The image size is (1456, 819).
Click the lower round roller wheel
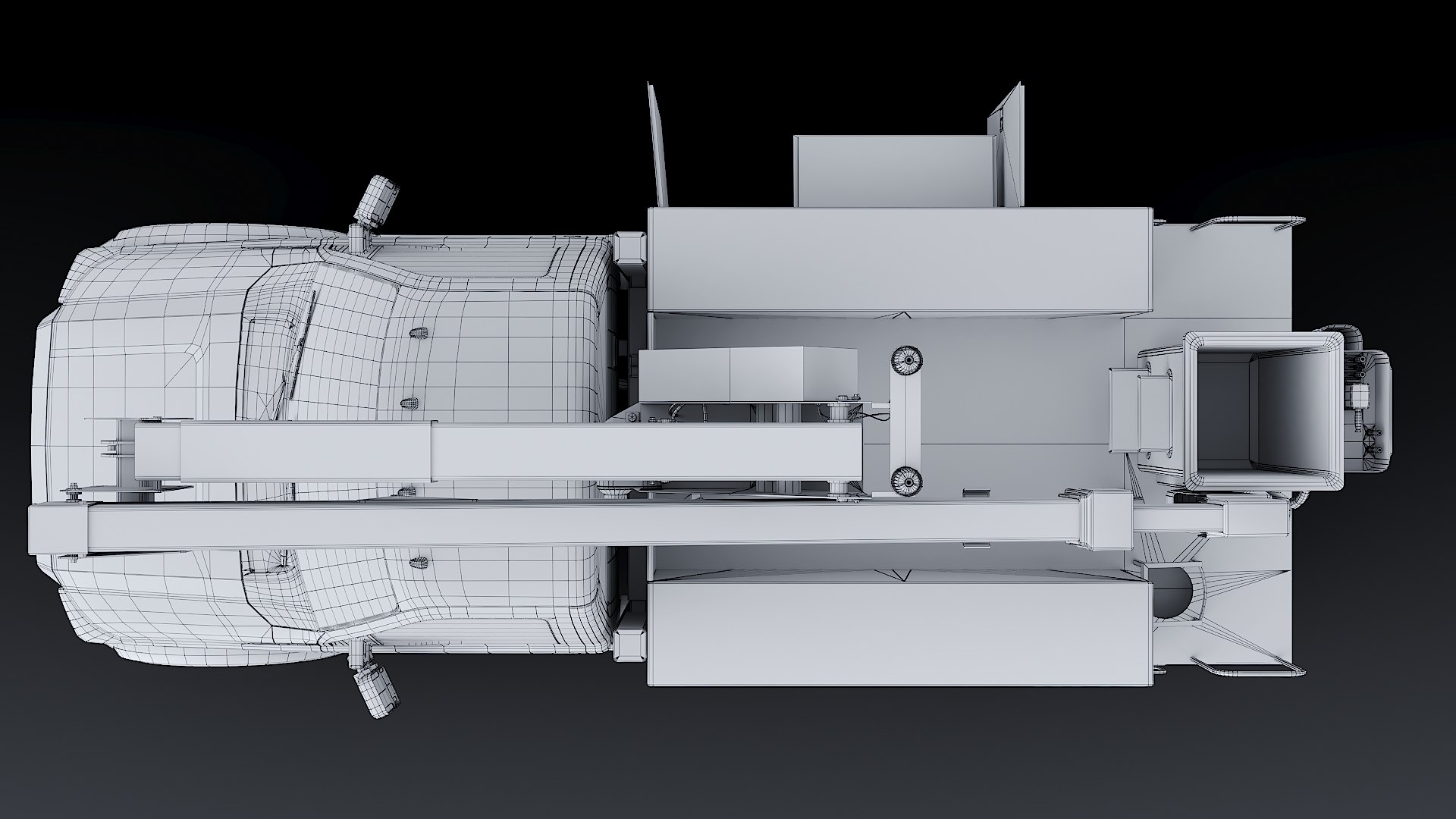(907, 481)
